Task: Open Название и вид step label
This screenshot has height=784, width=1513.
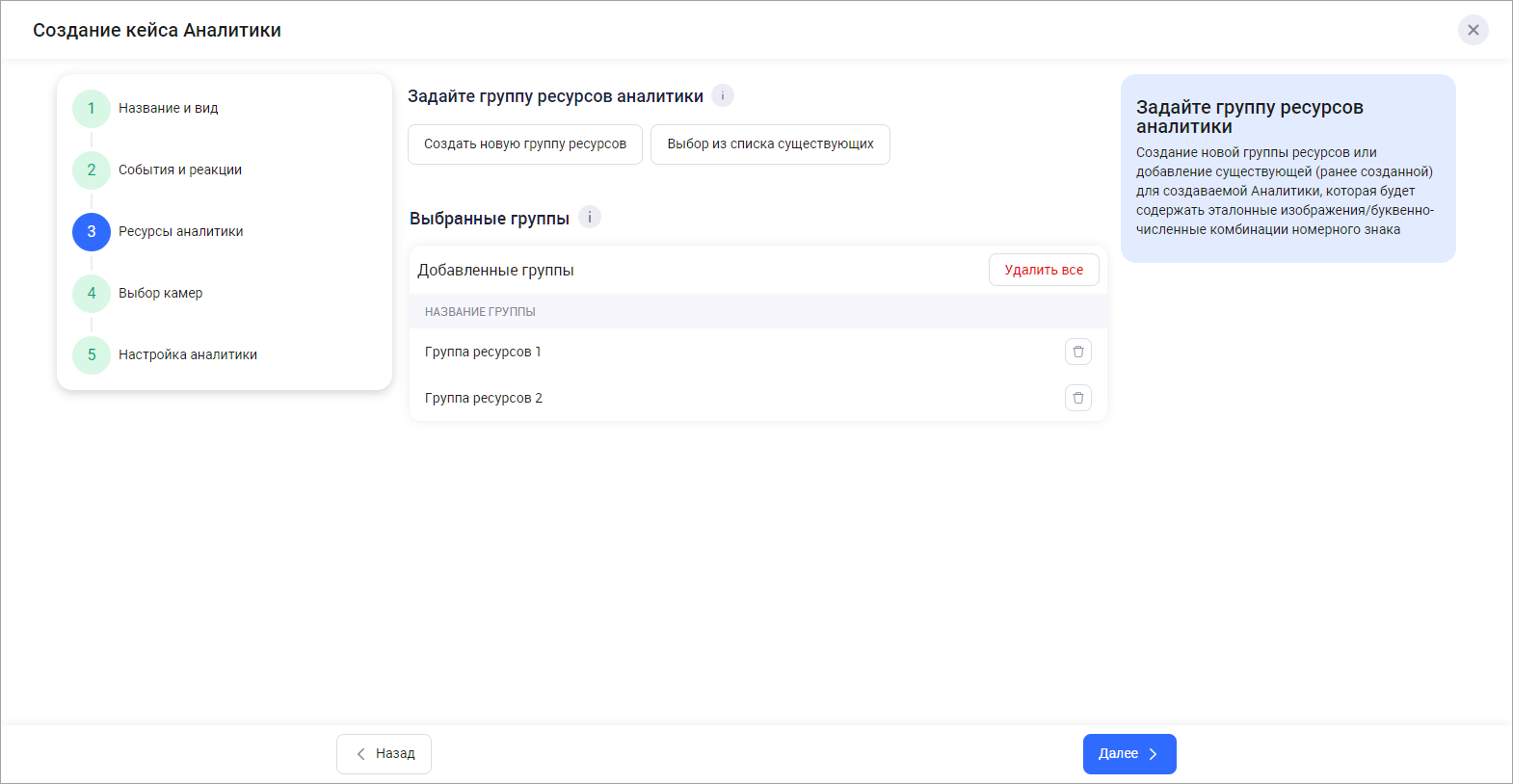Action: [169, 108]
